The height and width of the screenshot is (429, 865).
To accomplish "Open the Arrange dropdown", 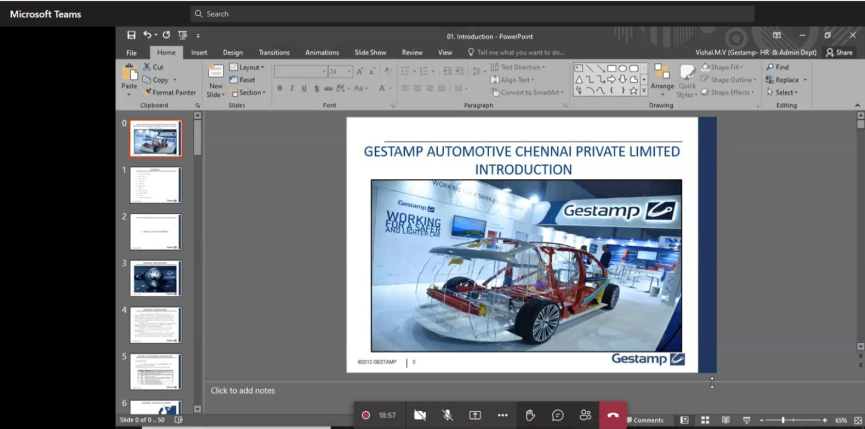I will pos(662,79).
